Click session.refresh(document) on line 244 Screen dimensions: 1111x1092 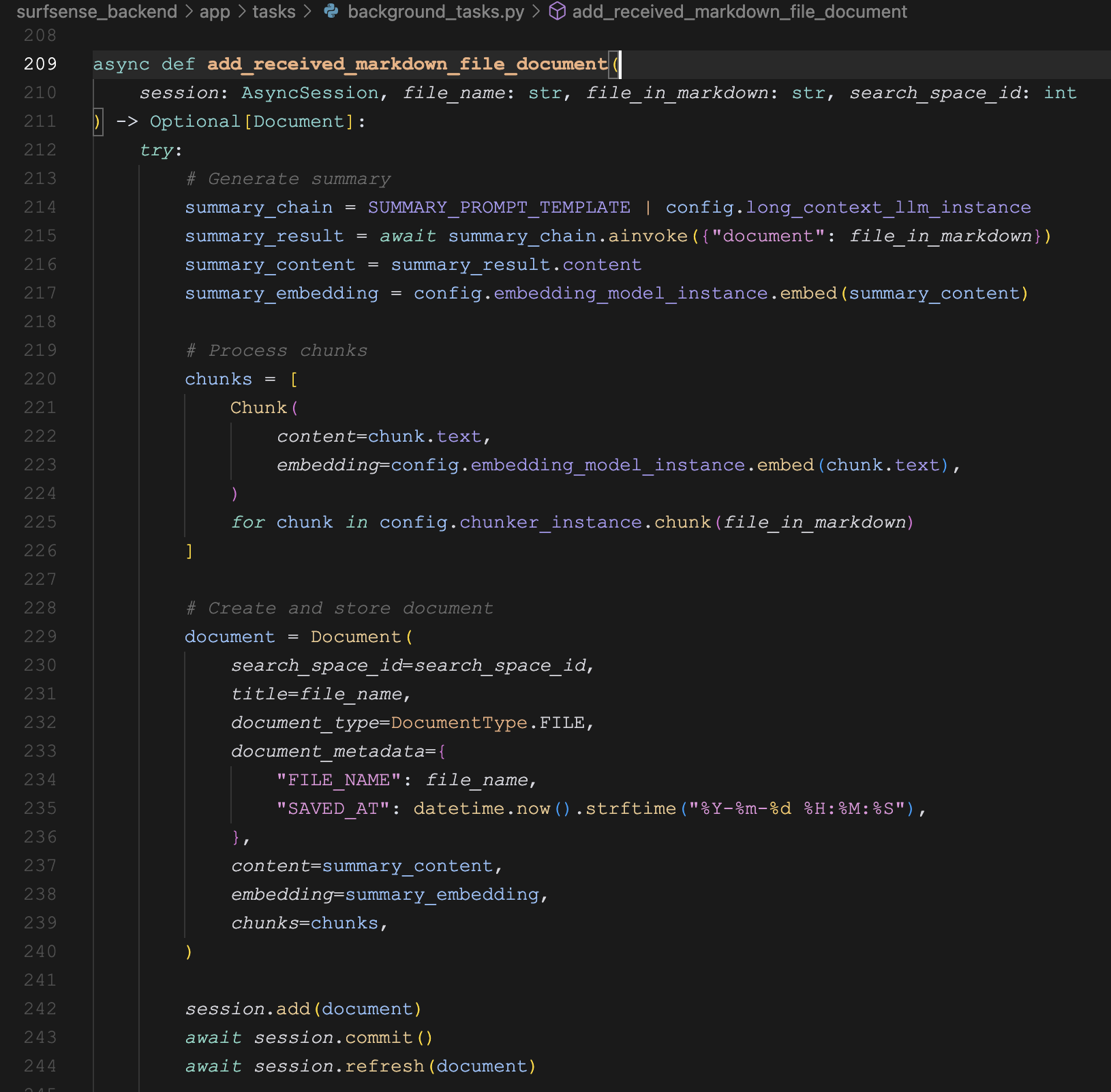click(x=395, y=1066)
